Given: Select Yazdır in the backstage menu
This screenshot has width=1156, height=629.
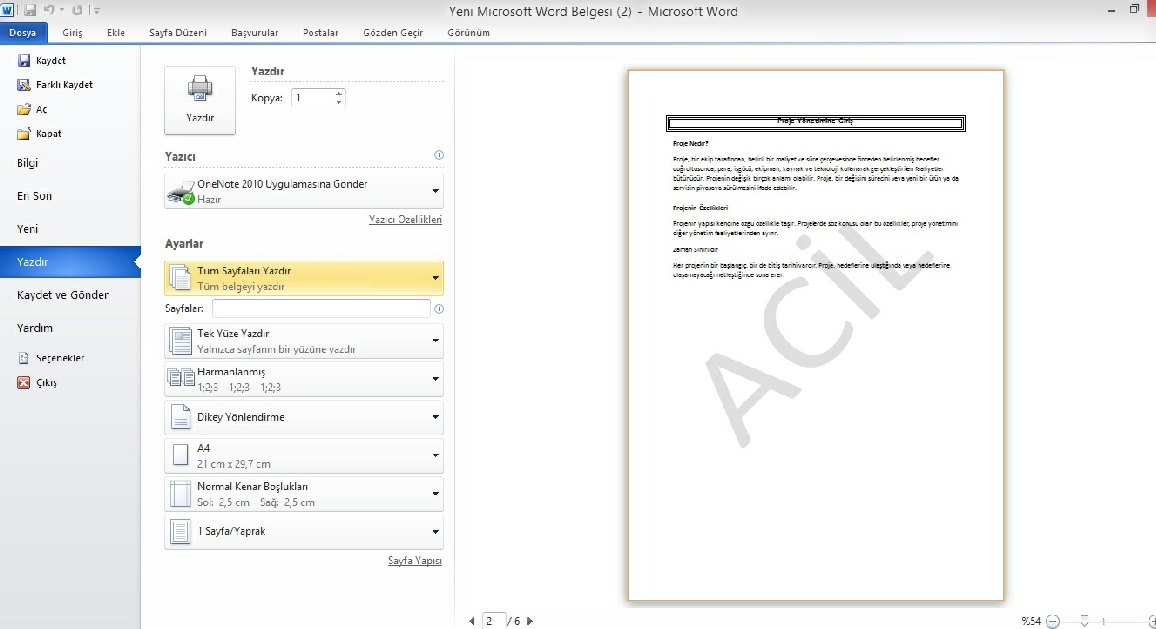Looking at the screenshot, I should 70,262.
